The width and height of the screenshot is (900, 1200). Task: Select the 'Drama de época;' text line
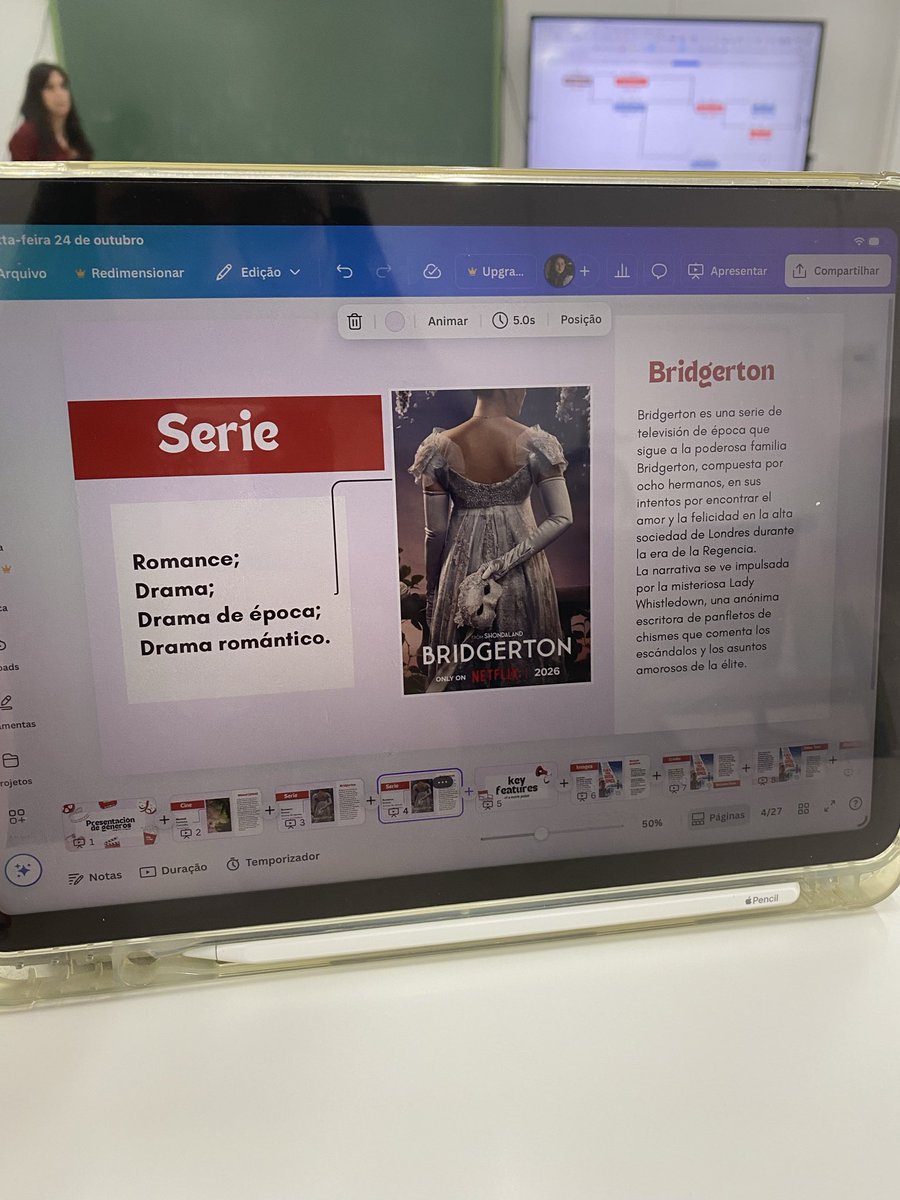point(229,617)
